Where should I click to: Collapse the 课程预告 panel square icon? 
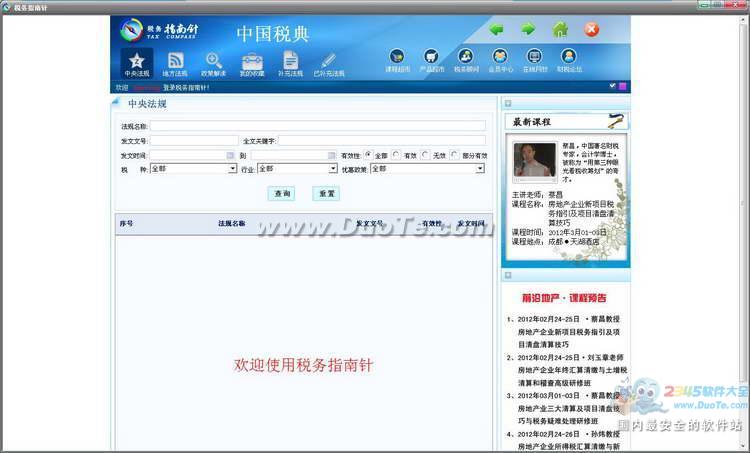click(x=508, y=275)
